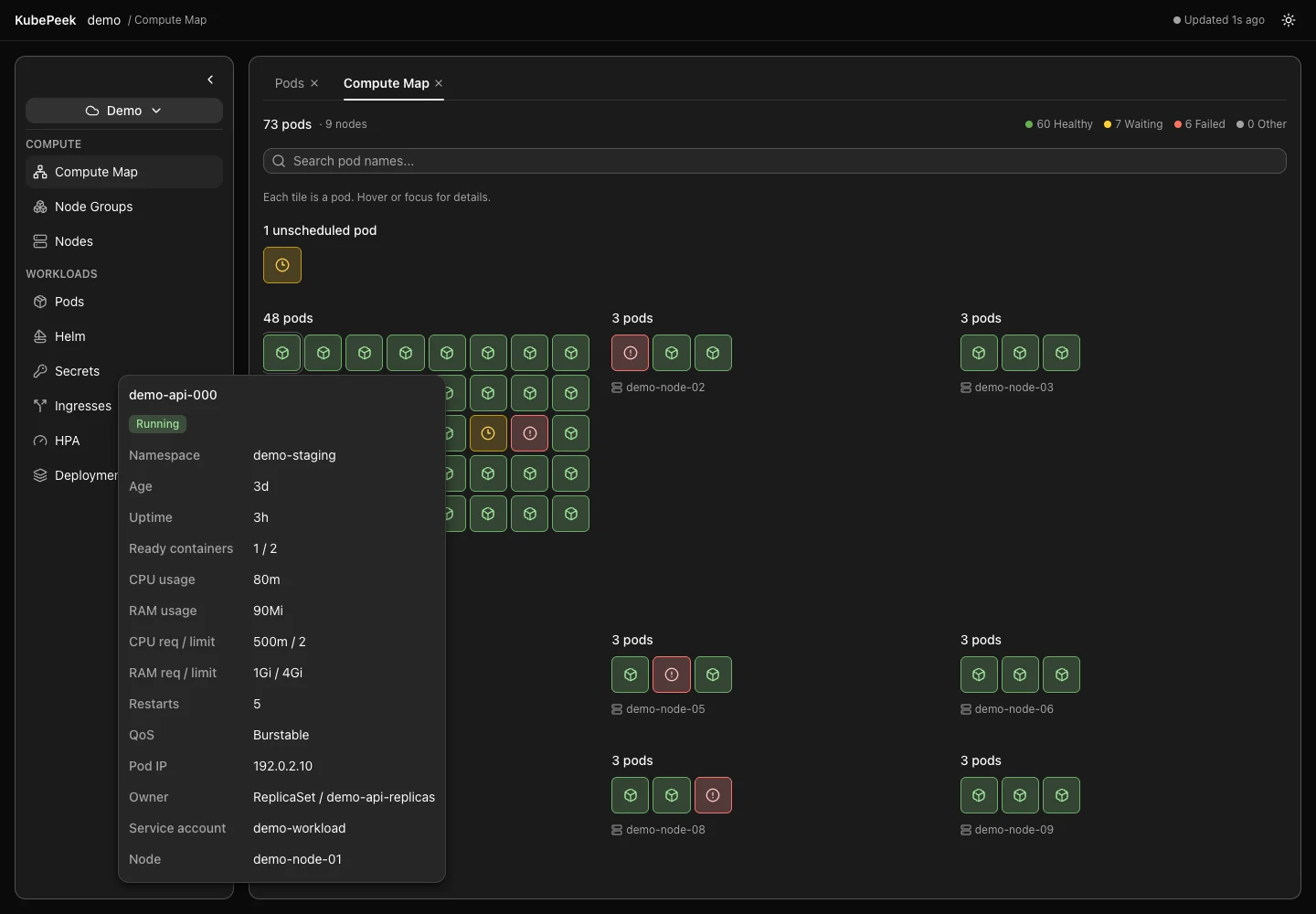Open Compute Map in the sidebar
This screenshot has height=914, width=1316.
124,172
